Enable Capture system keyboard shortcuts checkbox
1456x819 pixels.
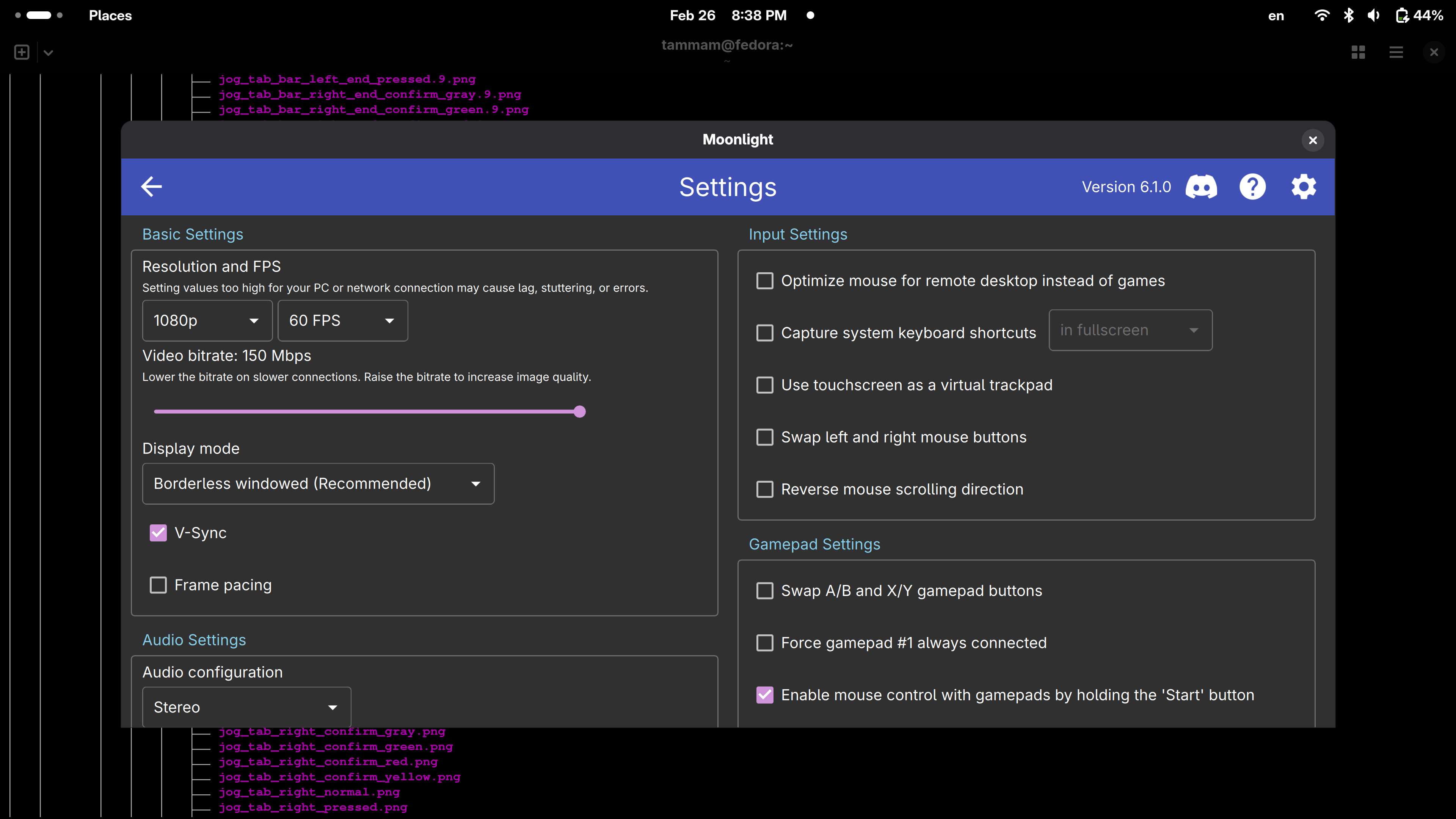(x=765, y=333)
